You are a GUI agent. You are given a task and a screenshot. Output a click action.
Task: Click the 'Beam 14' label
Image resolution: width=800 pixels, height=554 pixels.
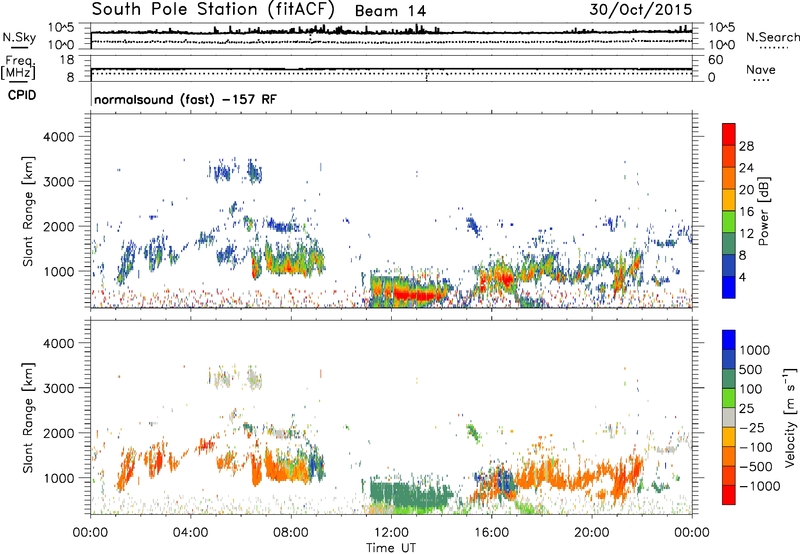[390, 11]
